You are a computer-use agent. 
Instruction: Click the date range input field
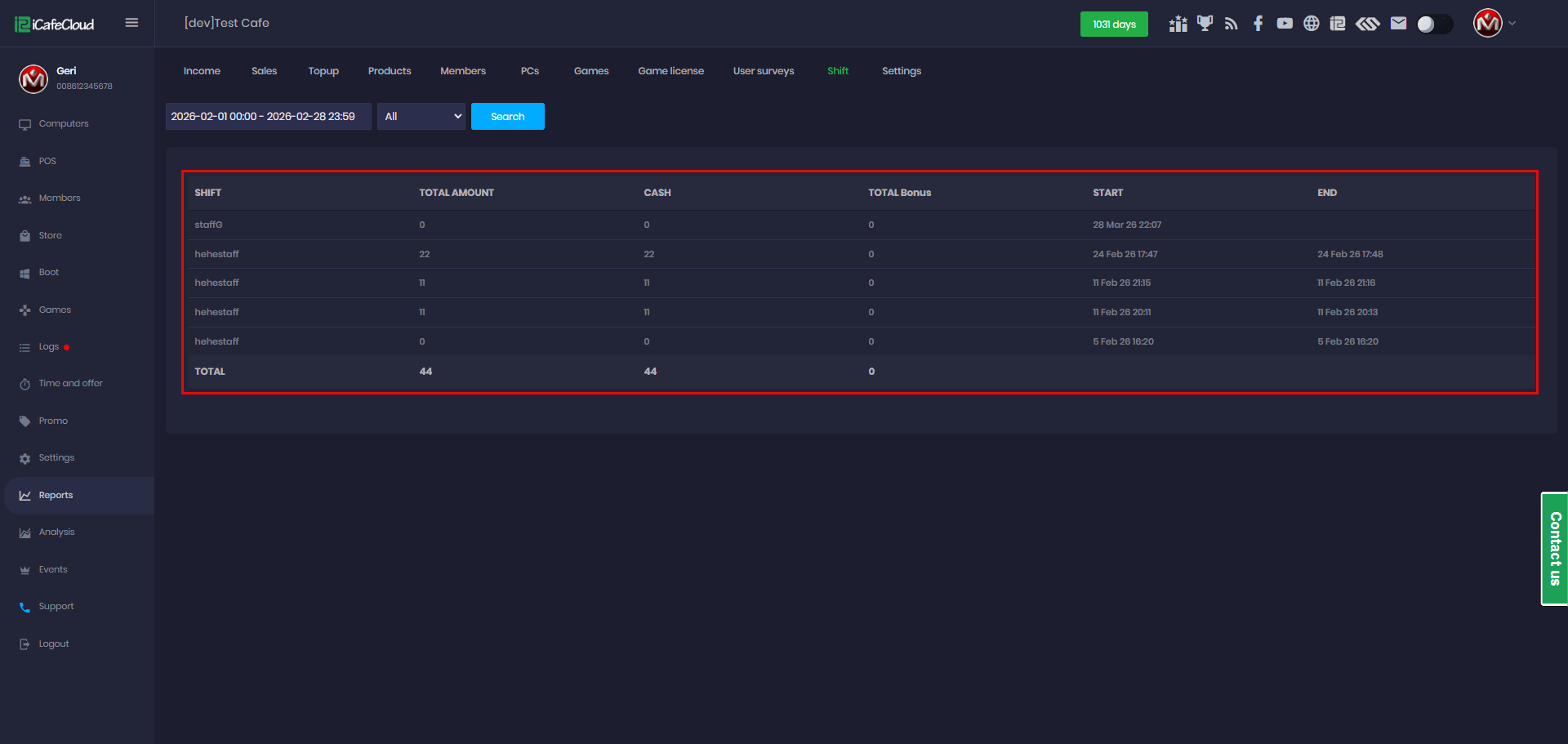268,117
